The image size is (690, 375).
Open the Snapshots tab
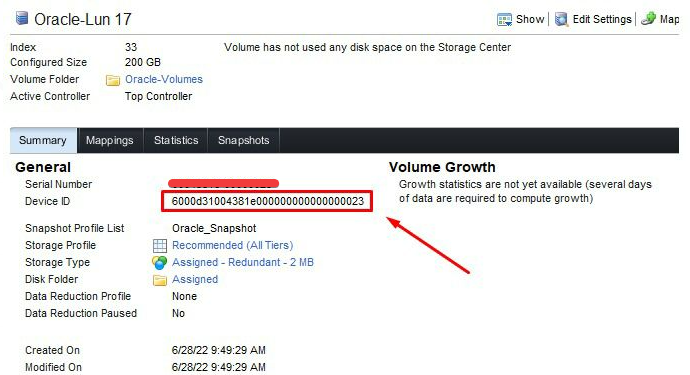243,140
